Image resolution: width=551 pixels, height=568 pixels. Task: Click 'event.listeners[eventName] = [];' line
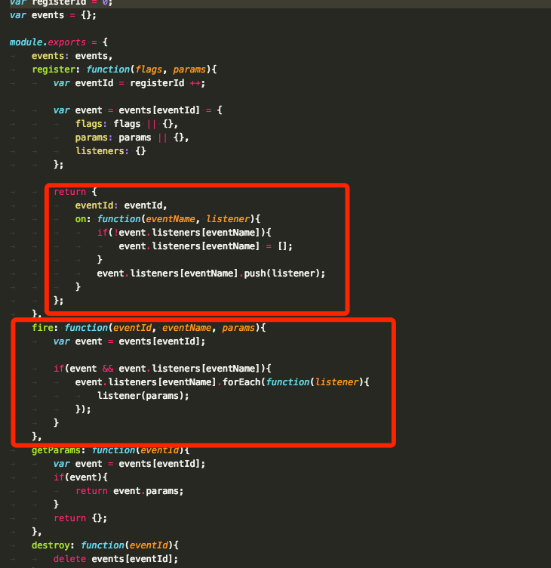pos(205,246)
